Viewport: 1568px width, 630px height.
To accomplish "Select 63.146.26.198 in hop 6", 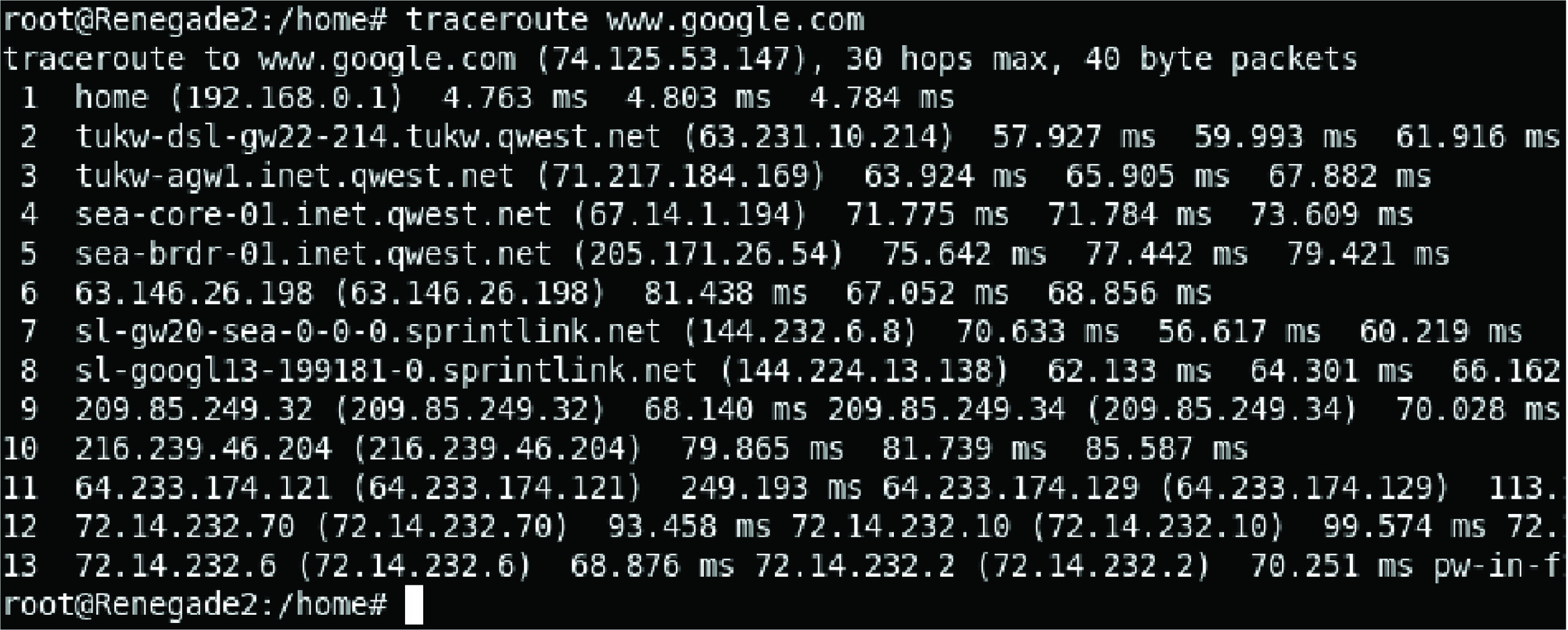I will click(x=193, y=293).
